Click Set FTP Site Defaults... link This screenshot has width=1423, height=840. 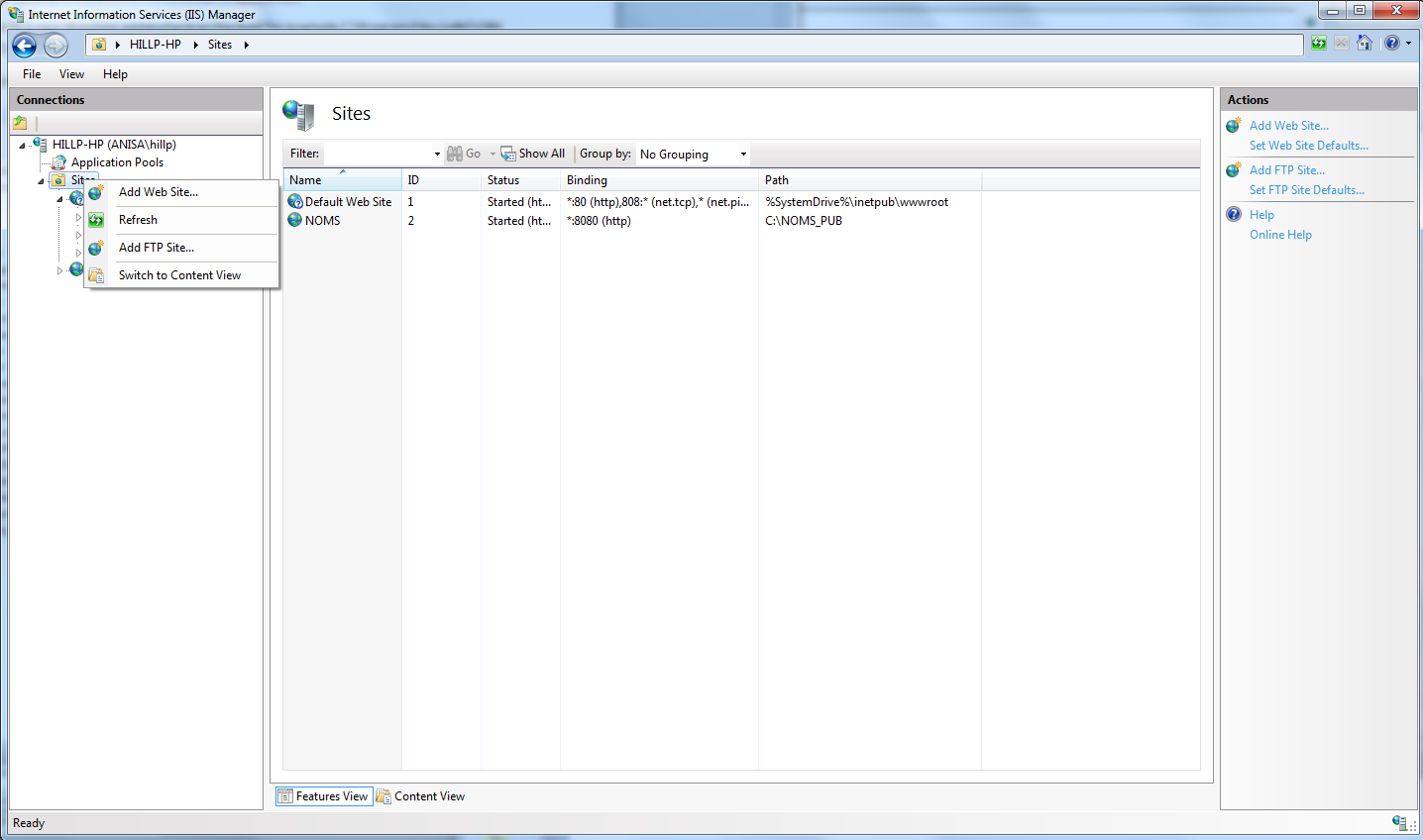[1306, 190]
